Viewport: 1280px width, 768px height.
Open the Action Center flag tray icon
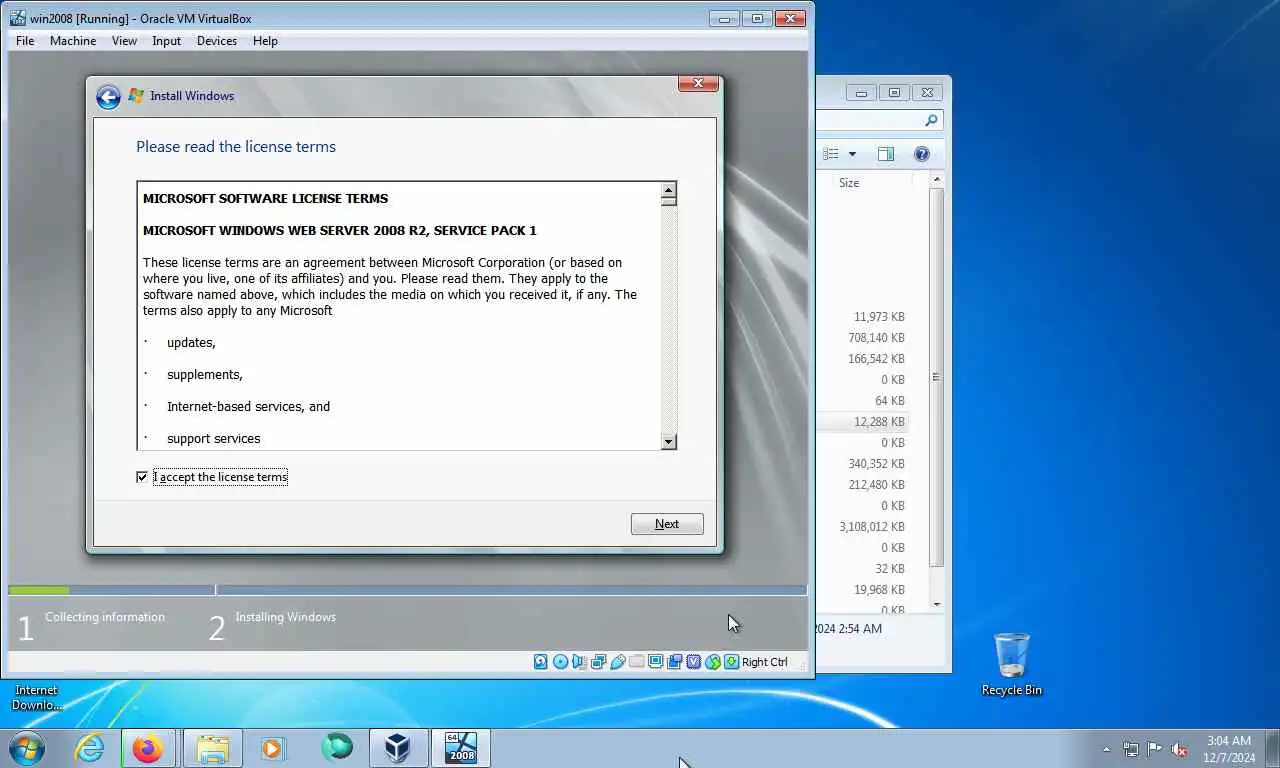(1154, 749)
